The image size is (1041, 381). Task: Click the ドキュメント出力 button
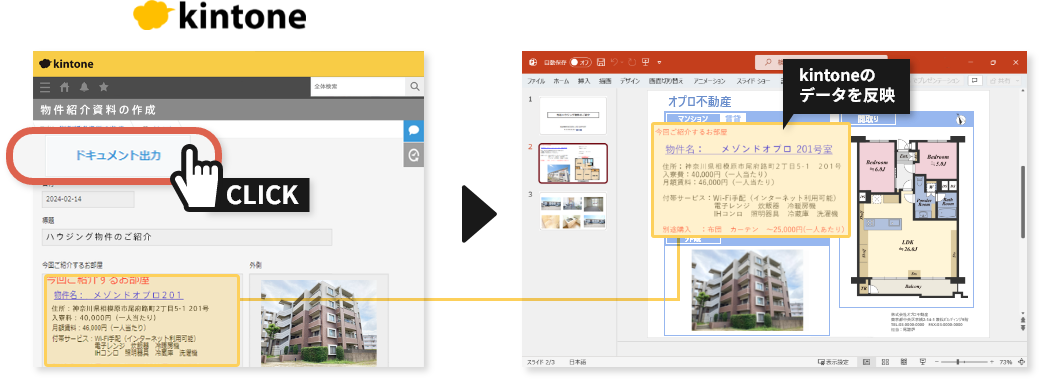118,156
